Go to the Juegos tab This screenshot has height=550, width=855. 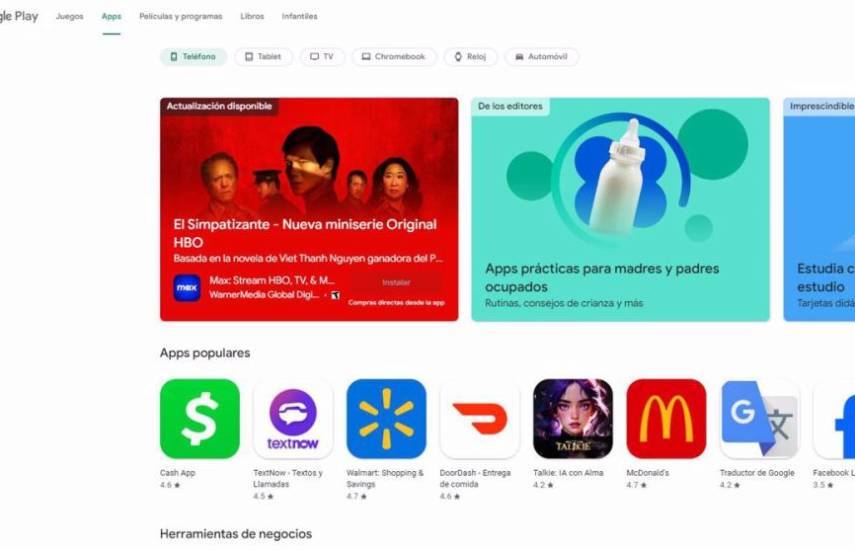click(70, 16)
